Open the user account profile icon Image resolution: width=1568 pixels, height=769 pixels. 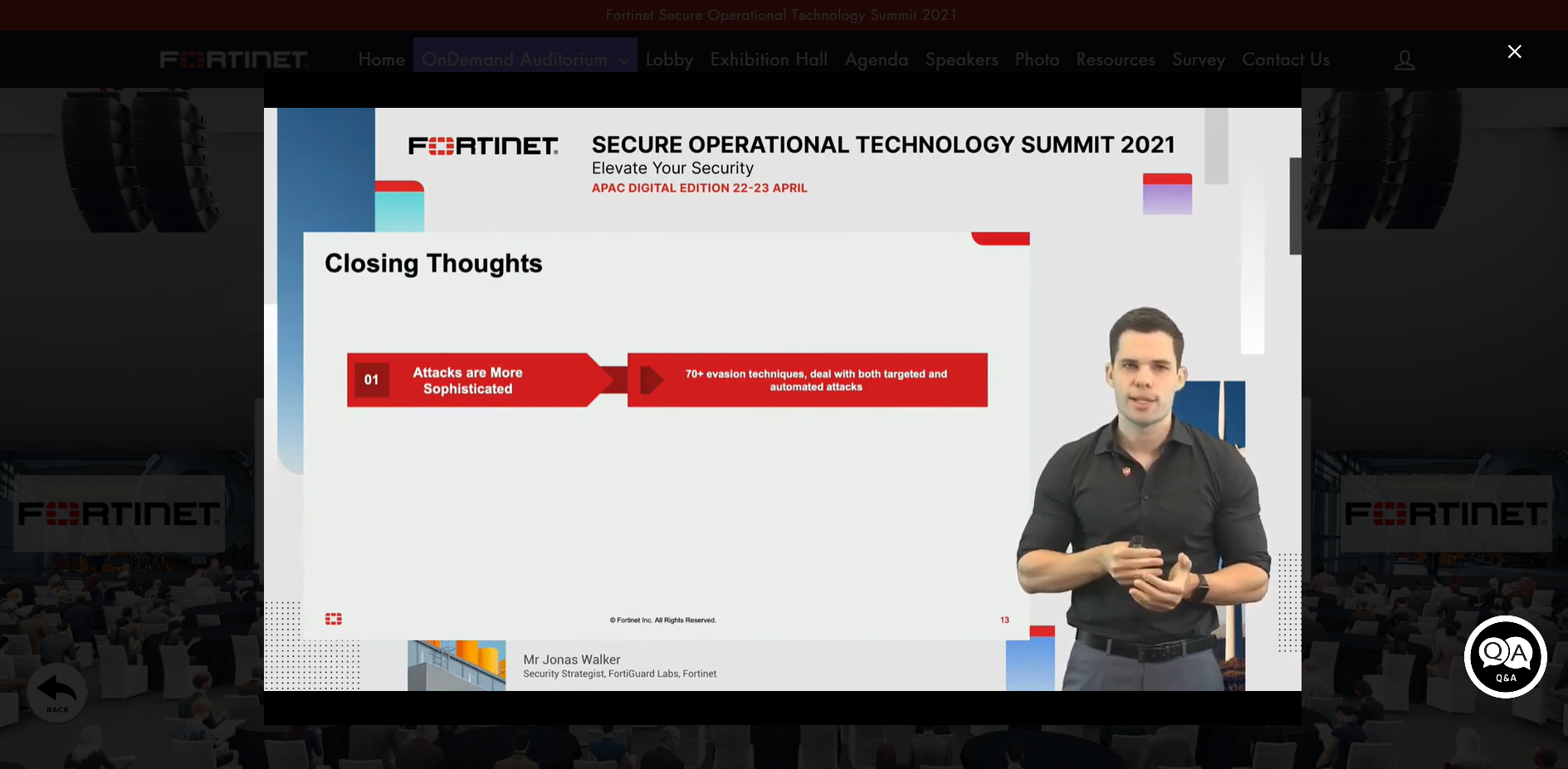coord(1404,60)
